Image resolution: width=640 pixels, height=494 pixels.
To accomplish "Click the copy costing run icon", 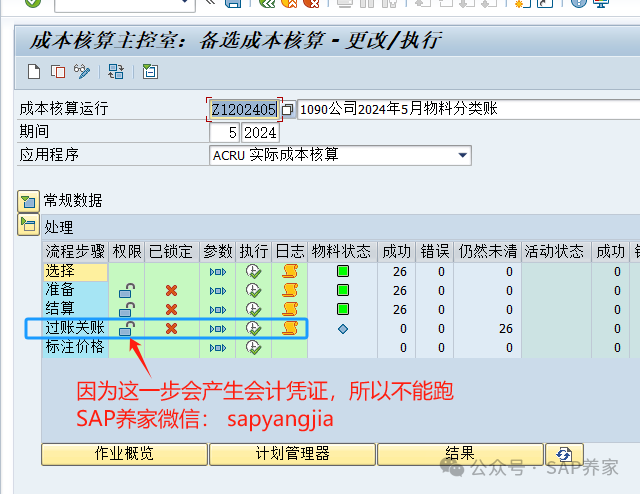I will [x=58, y=72].
